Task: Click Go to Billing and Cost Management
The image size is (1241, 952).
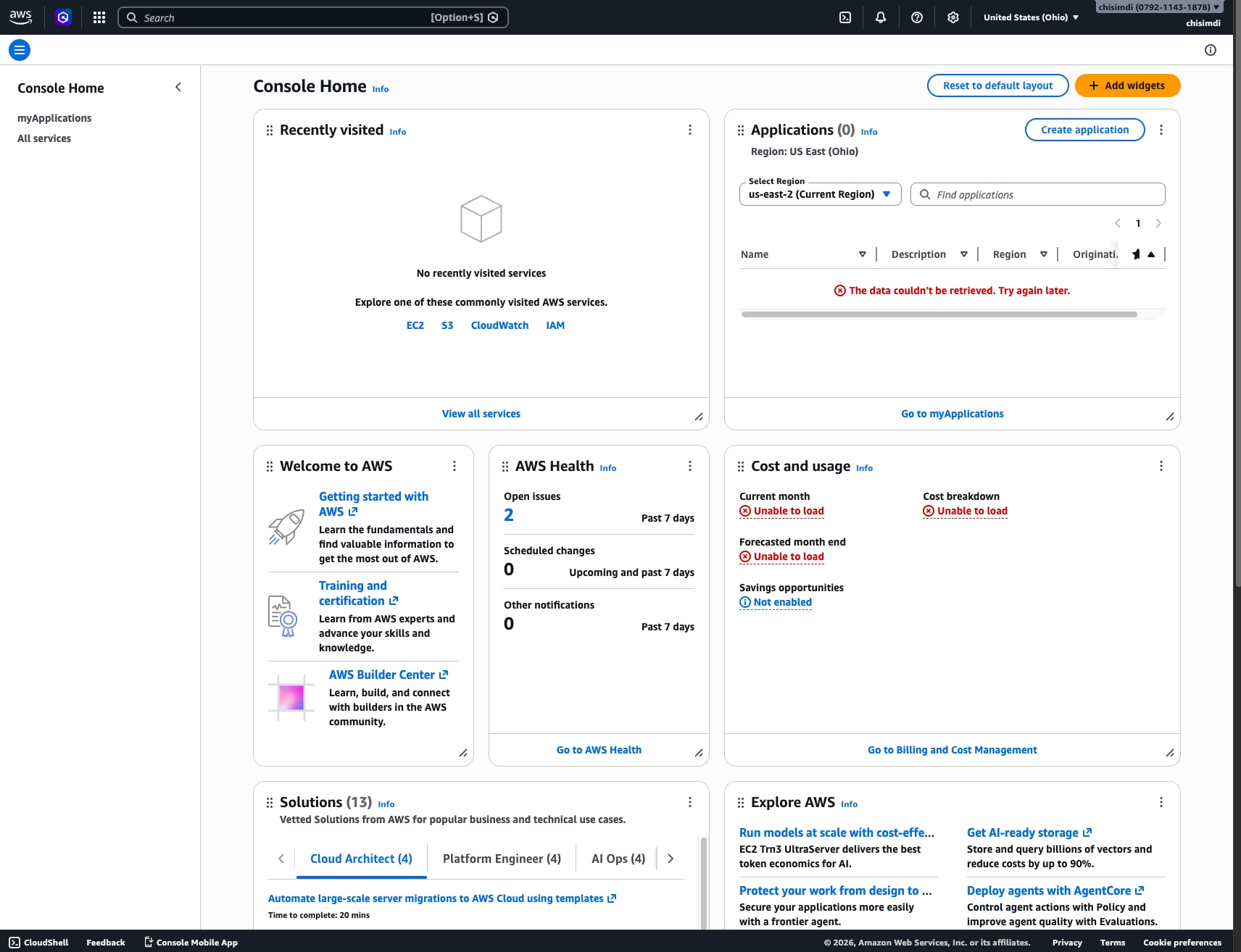Action: click(952, 750)
